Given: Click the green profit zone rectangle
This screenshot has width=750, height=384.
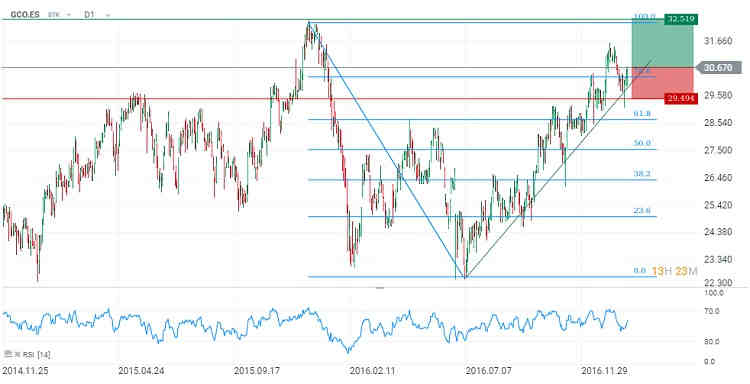Looking at the screenshot, I should [662, 43].
